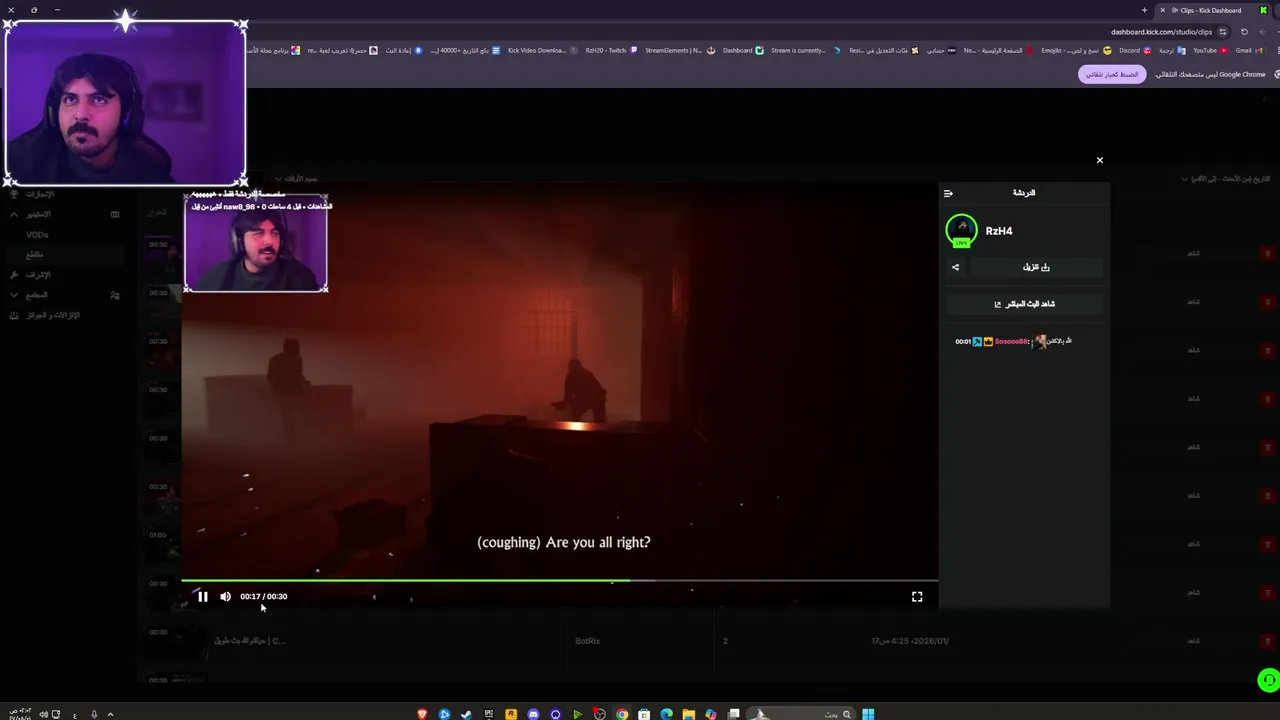Open Epic Games launcher from the taskbar
The height and width of the screenshot is (720, 1280).
pyautogui.click(x=488, y=714)
